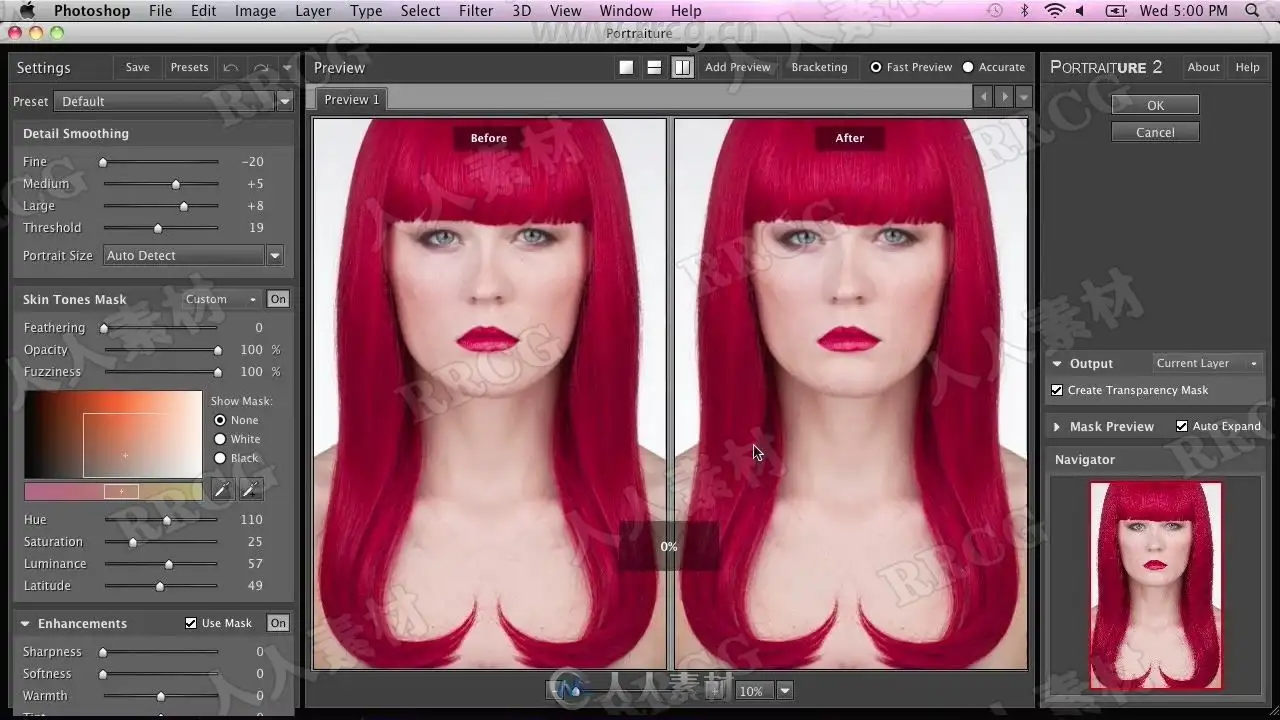Pick the add-to-mask eyedropper tool

point(251,489)
